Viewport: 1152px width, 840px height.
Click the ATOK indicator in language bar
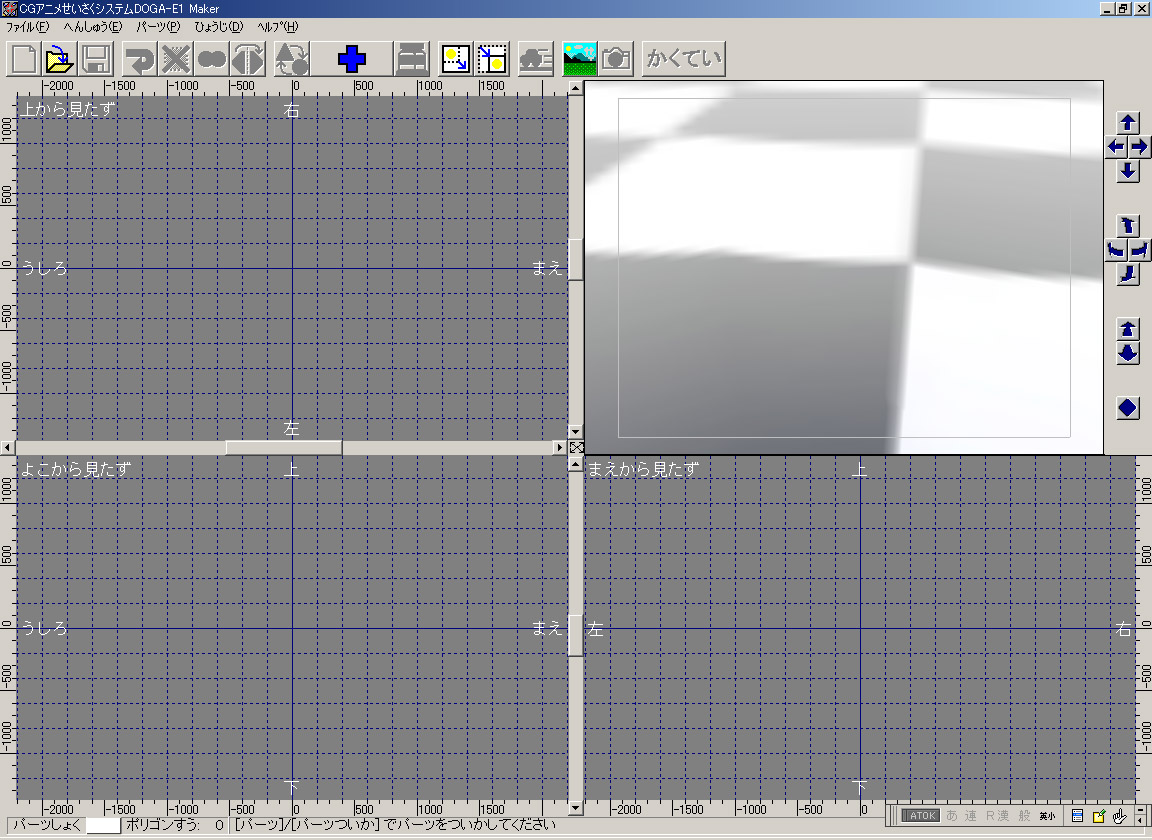(919, 816)
